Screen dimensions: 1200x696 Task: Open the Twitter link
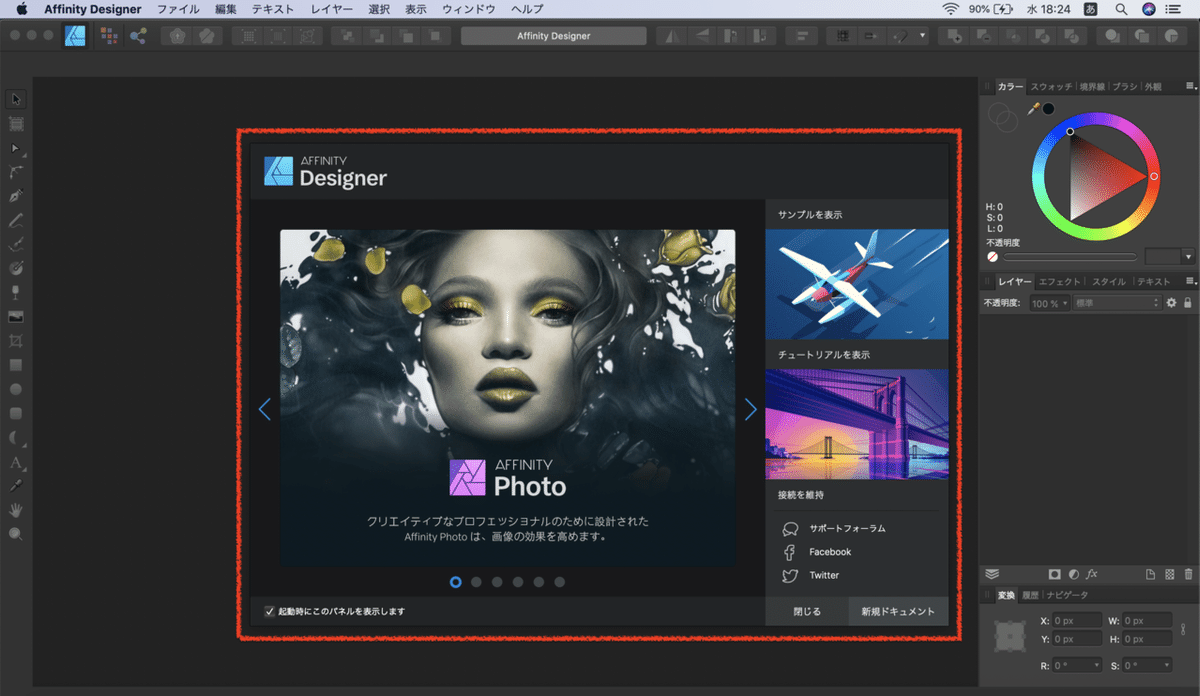824,575
